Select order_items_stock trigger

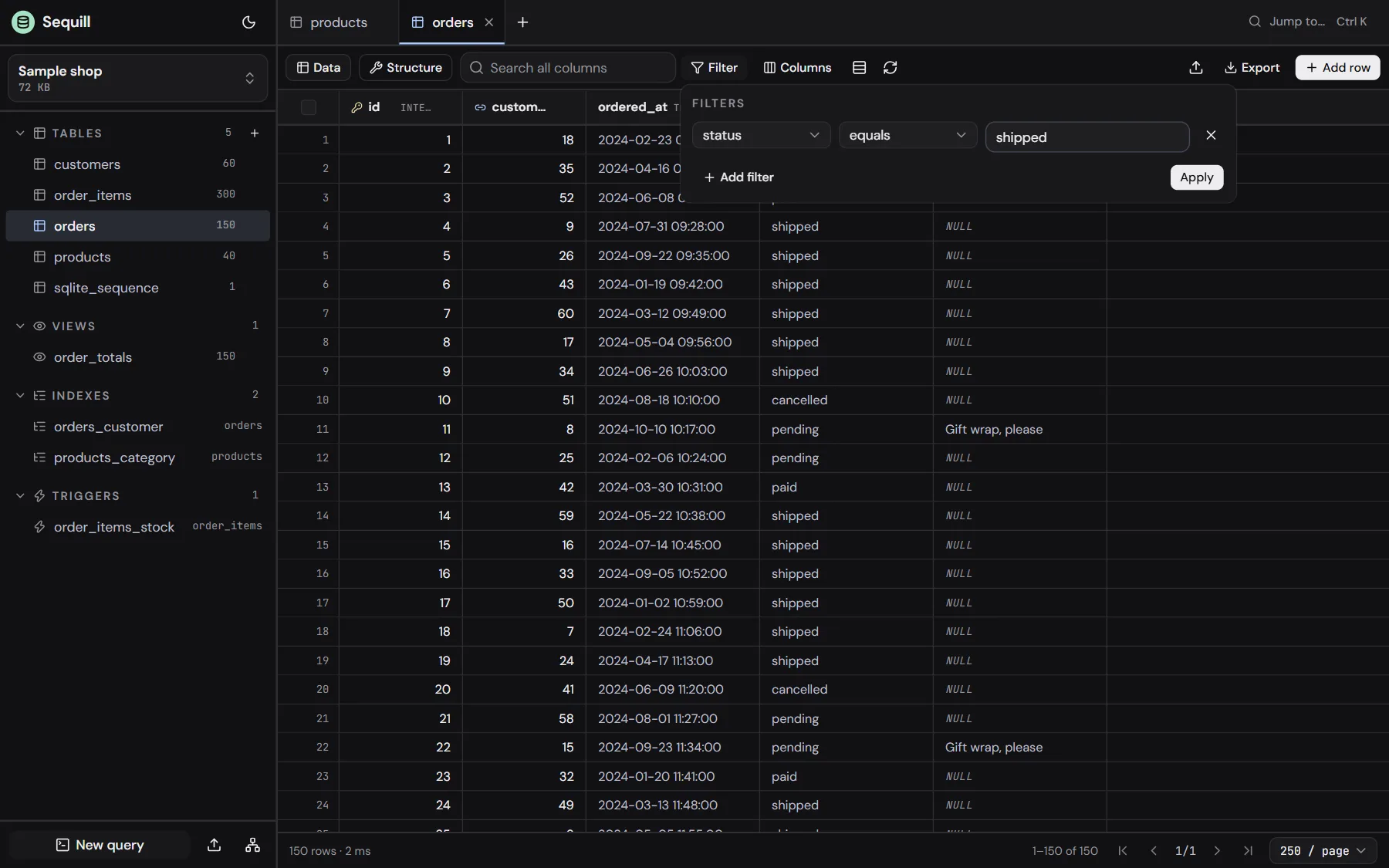[x=137, y=527]
